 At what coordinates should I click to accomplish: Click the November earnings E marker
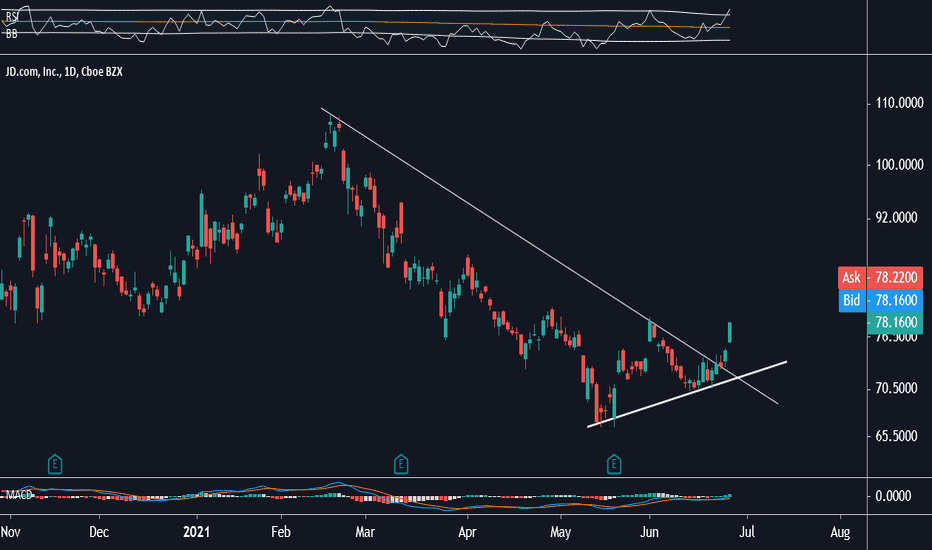[x=55, y=464]
